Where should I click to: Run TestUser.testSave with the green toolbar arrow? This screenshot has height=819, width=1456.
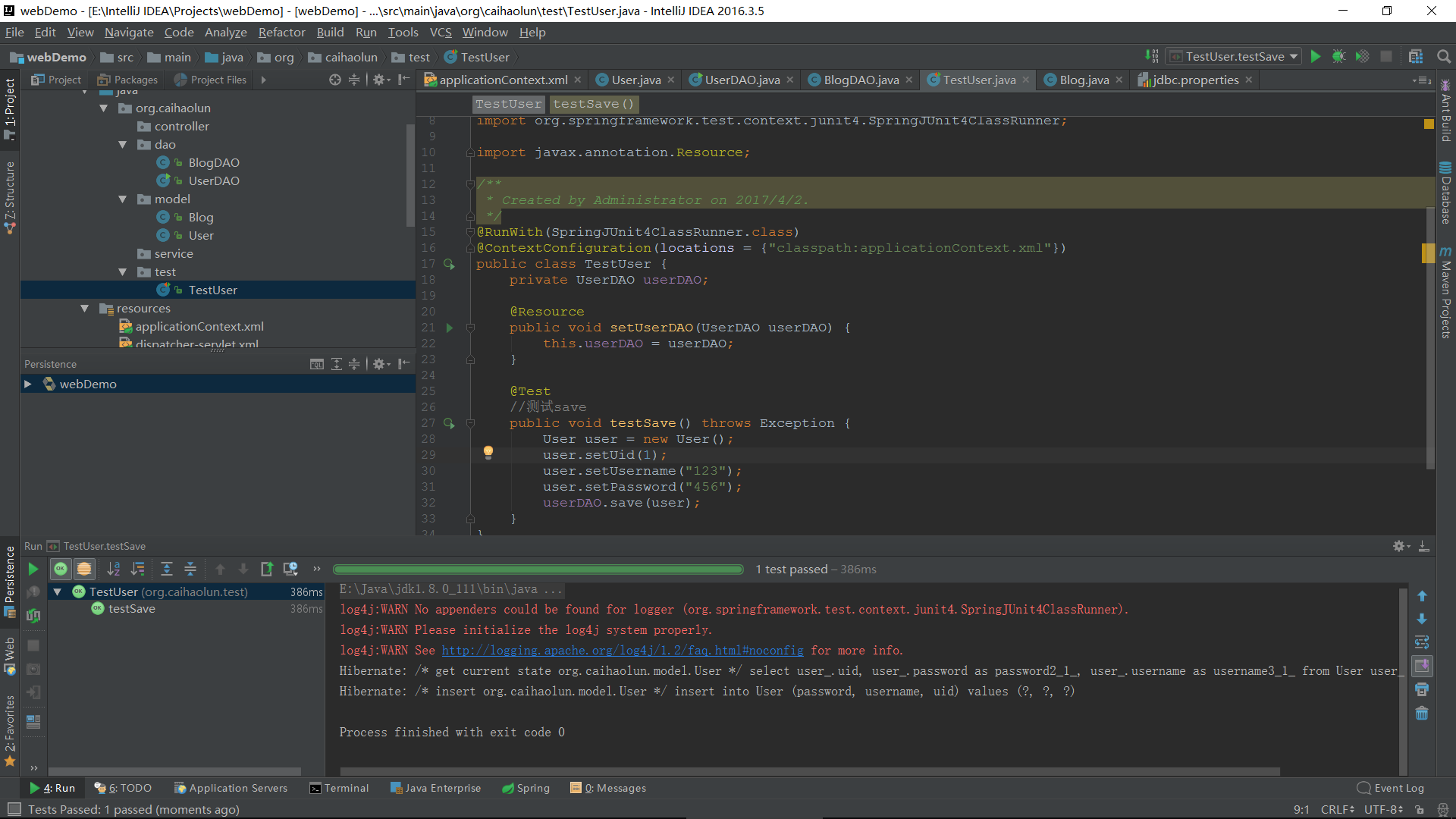[x=1316, y=56]
